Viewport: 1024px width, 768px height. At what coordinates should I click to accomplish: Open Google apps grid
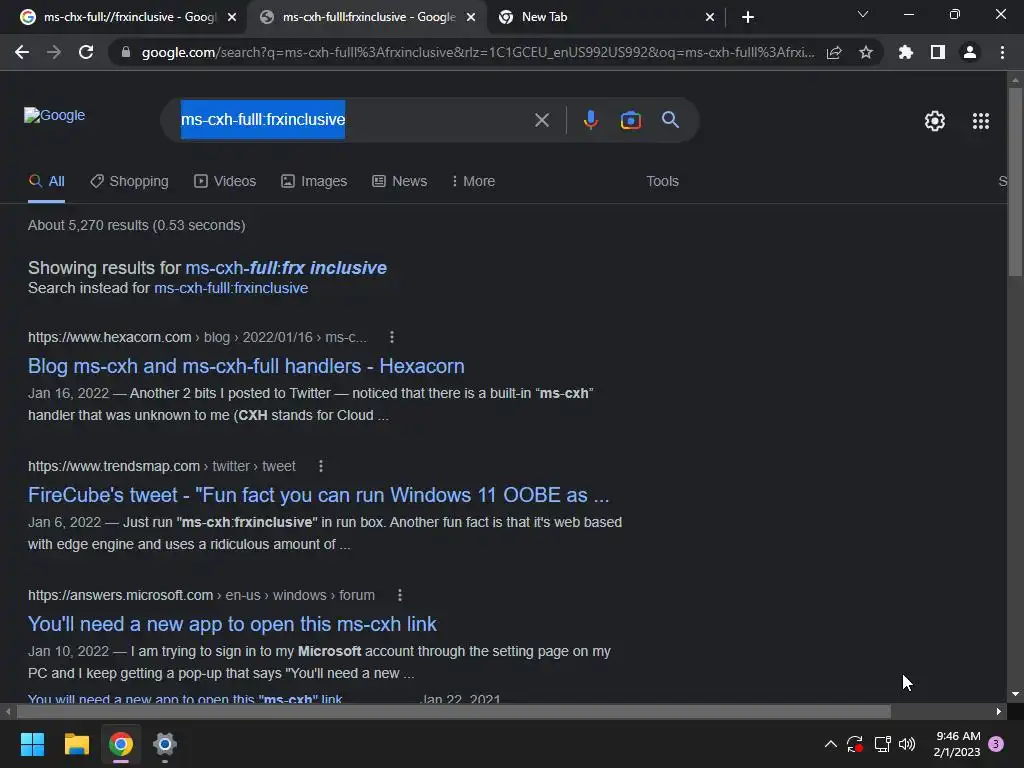click(x=981, y=121)
